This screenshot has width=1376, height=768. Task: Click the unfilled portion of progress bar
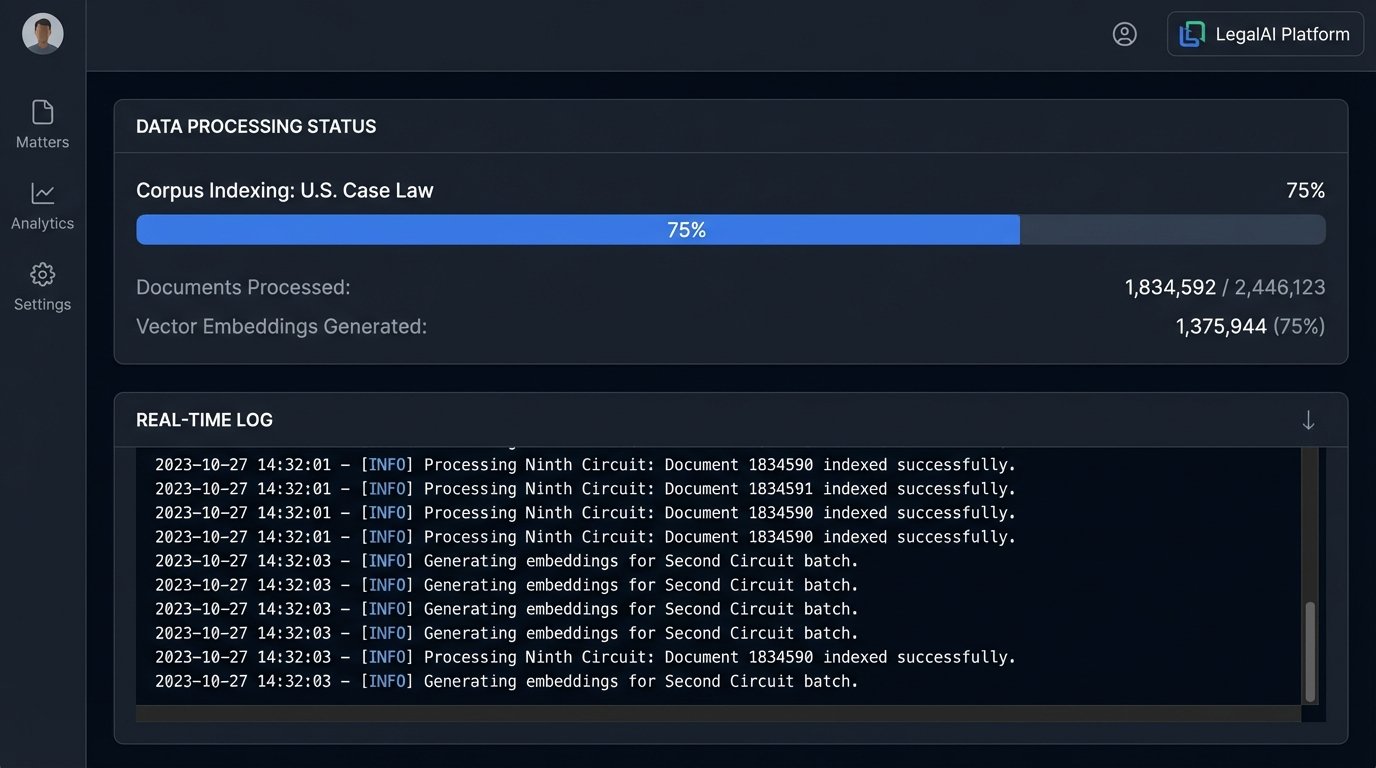[1172, 230]
